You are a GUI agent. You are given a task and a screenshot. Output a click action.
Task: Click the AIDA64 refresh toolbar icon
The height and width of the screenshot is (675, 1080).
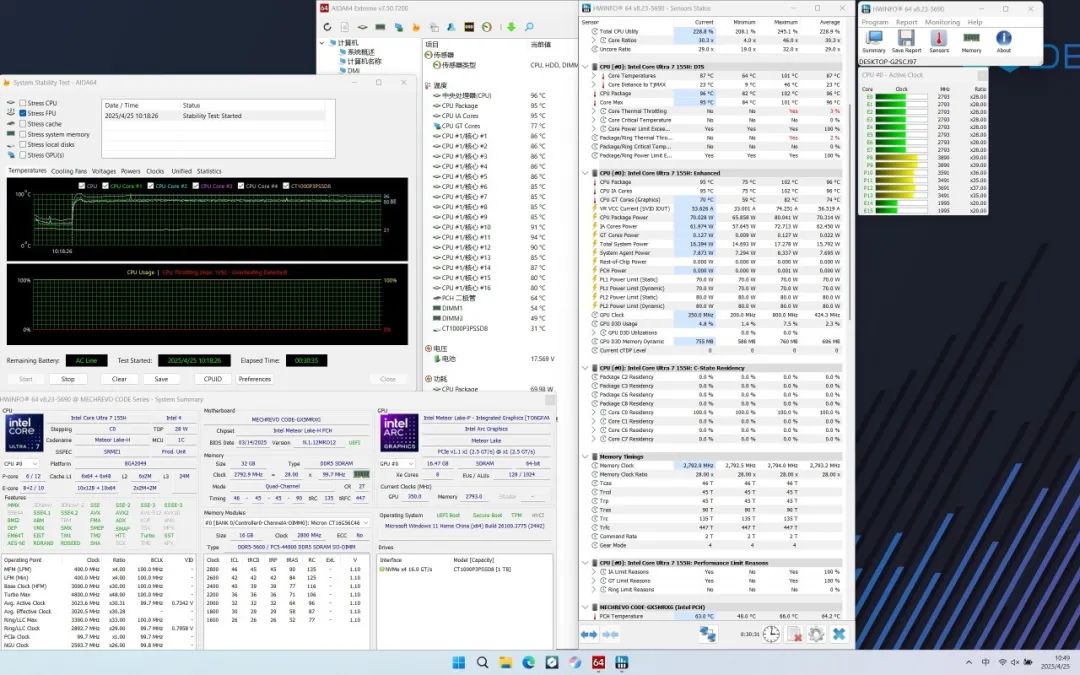coord(327,27)
